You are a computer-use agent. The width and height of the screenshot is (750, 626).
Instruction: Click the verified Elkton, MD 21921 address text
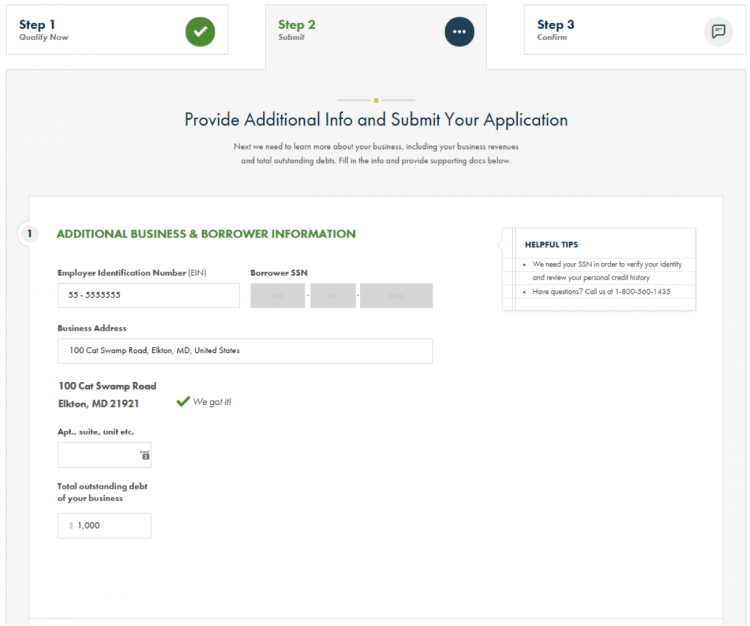coord(99,404)
